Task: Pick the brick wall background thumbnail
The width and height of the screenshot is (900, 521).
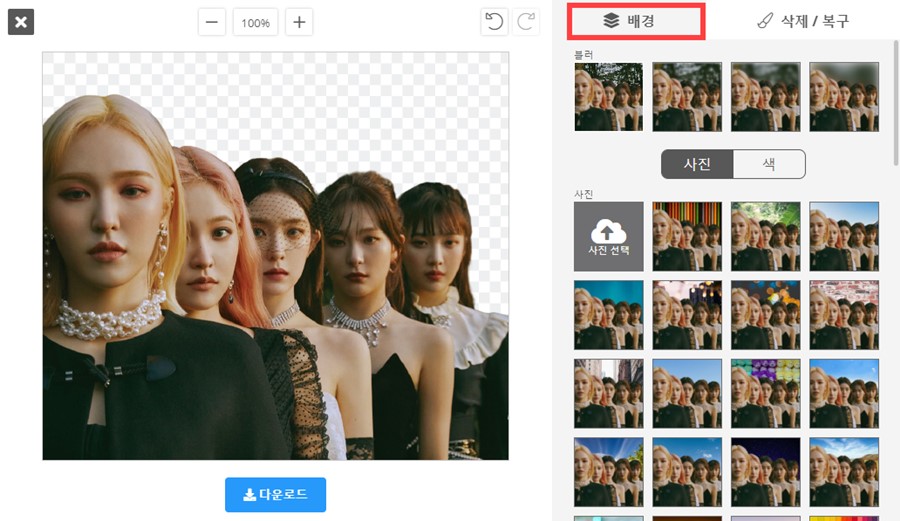Action: click(844, 315)
